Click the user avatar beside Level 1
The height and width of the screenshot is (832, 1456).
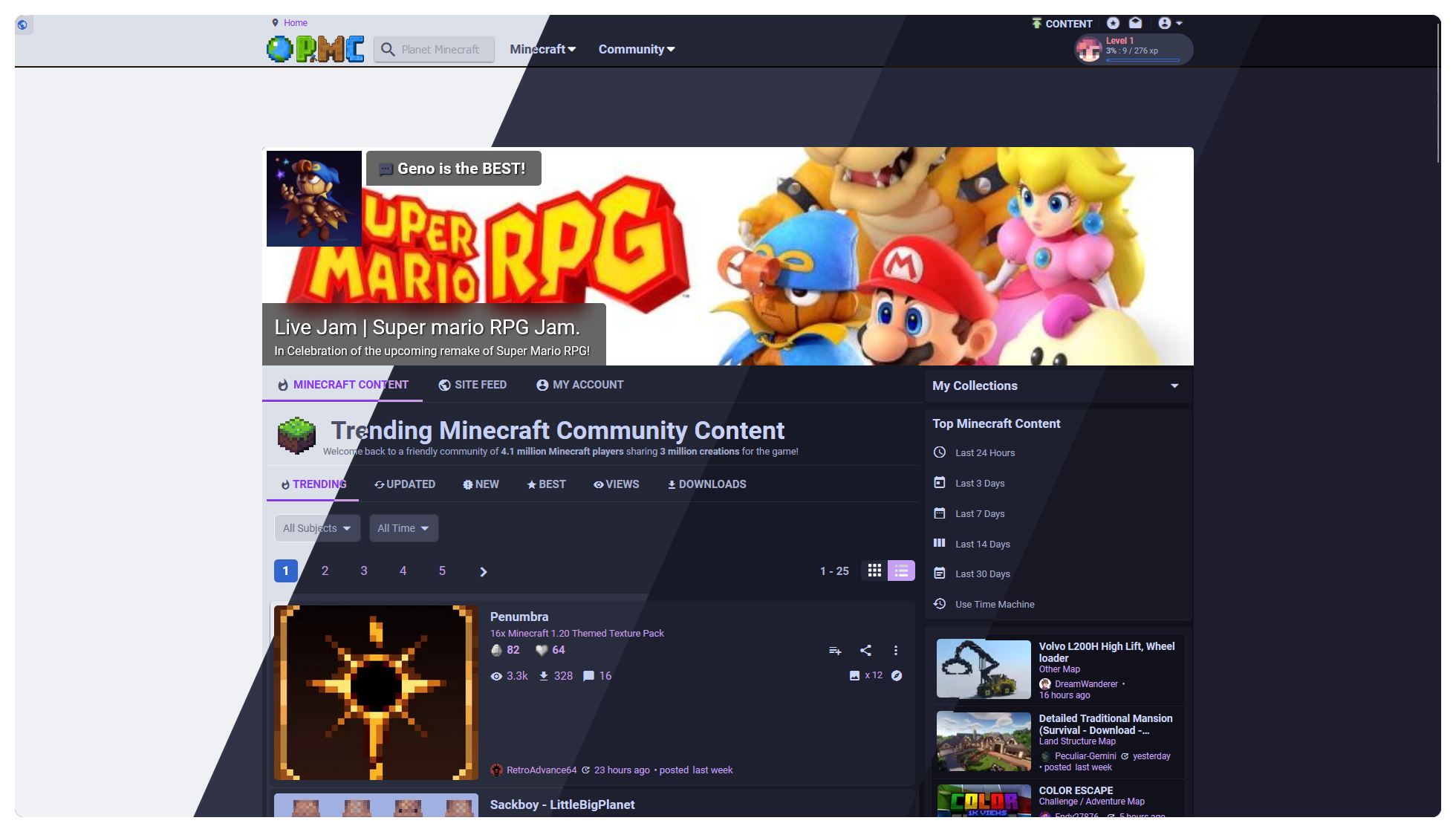1089,50
